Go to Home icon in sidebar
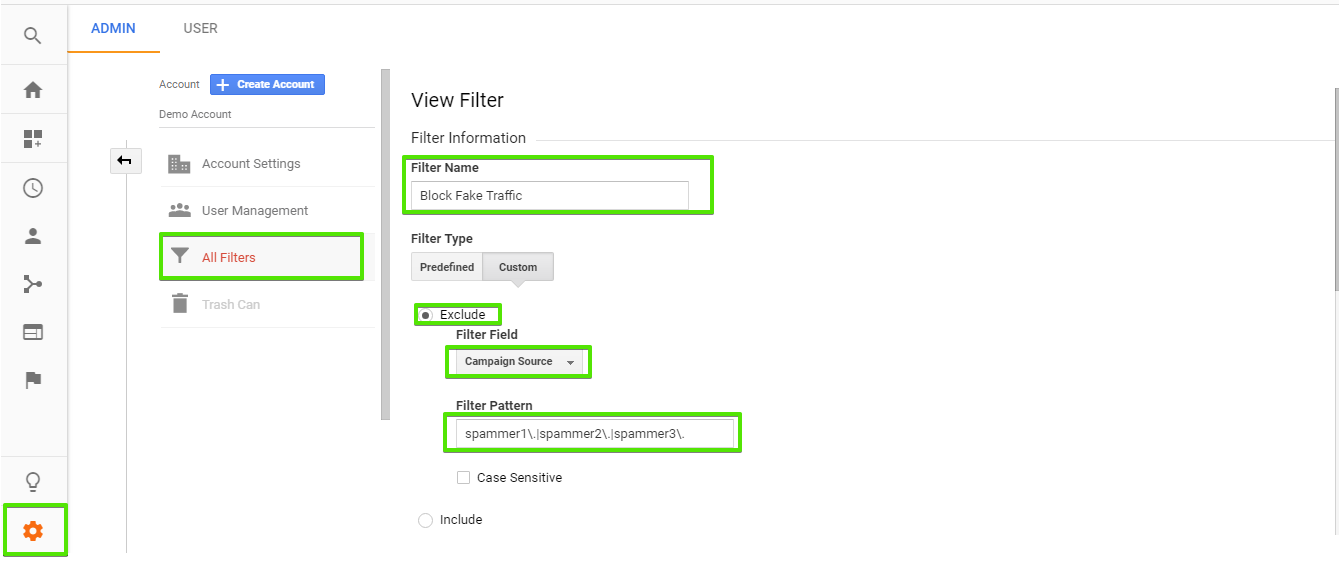 click(x=33, y=90)
